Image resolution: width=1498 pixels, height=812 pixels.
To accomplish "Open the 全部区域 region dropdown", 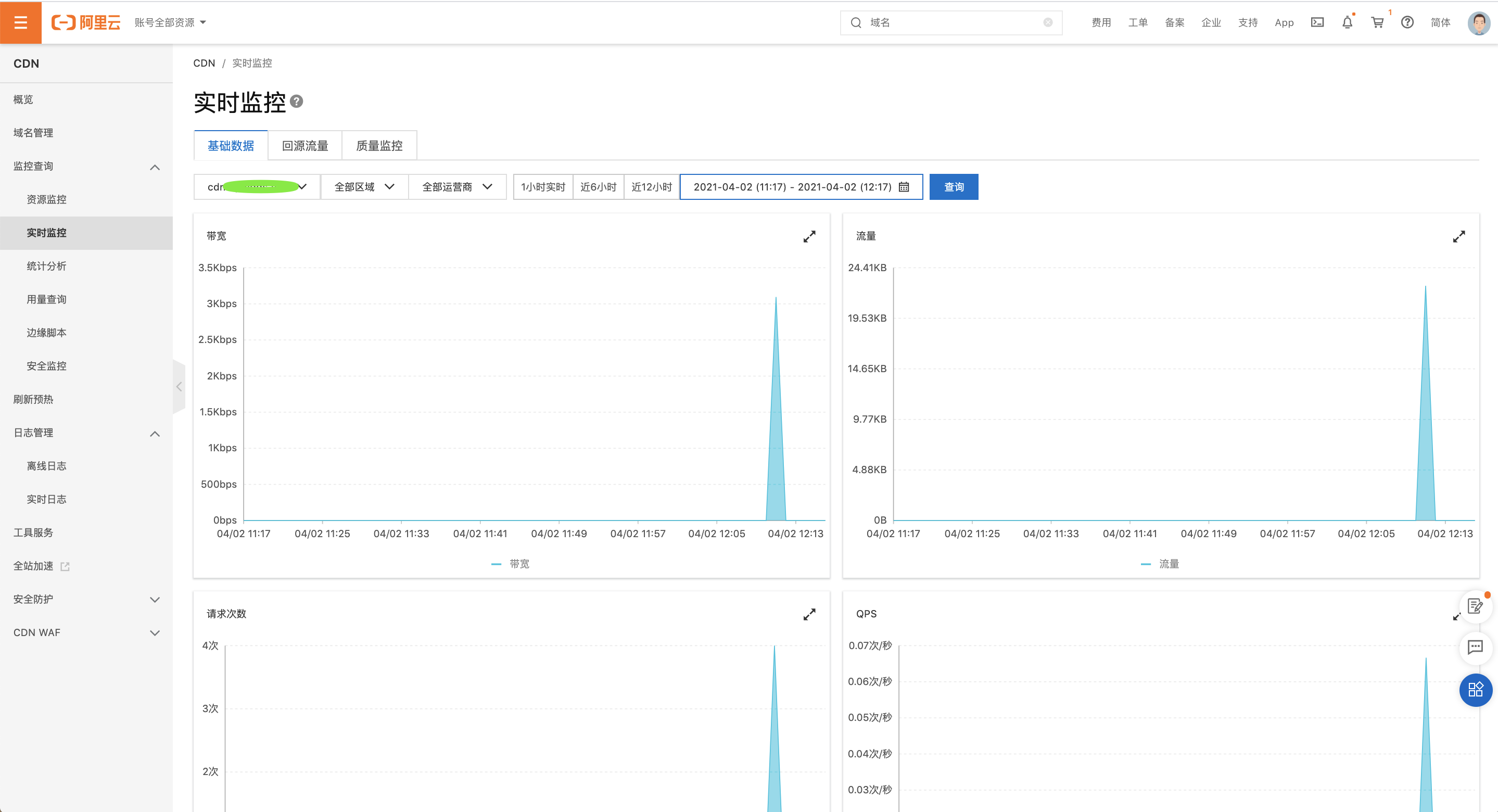I will pos(364,187).
